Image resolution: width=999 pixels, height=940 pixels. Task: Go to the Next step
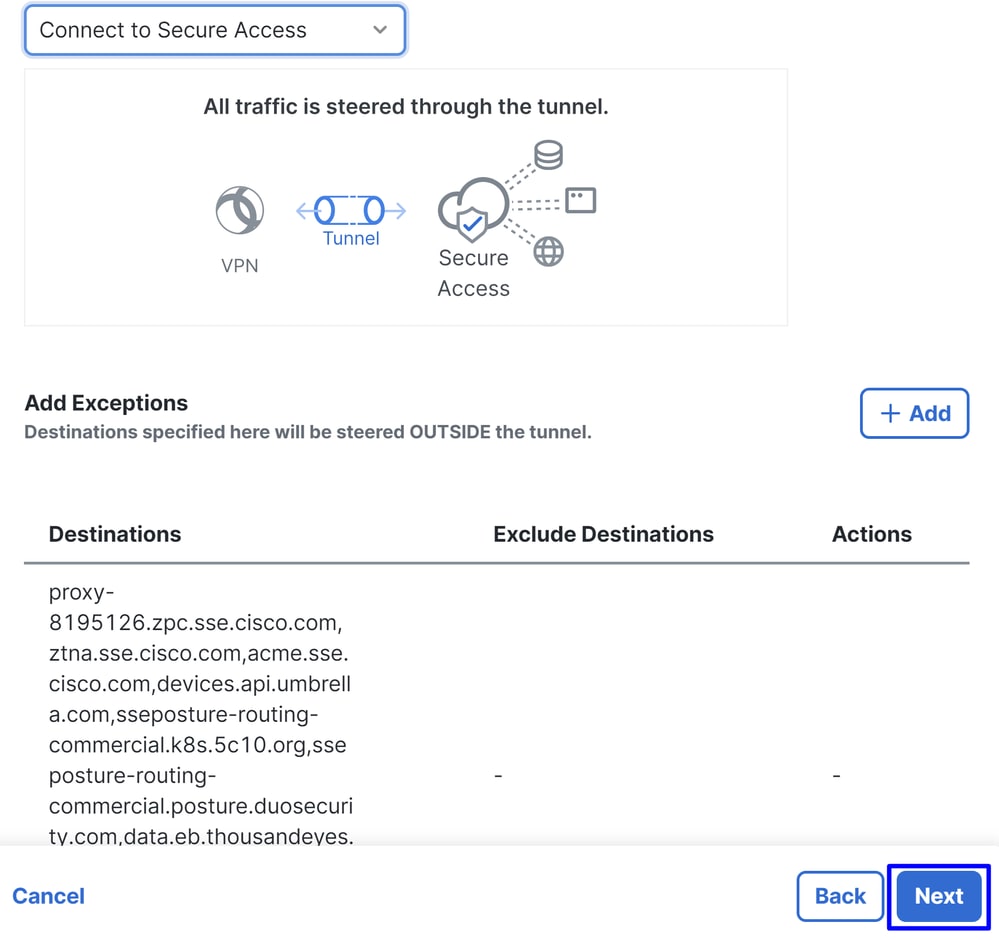tap(938, 896)
